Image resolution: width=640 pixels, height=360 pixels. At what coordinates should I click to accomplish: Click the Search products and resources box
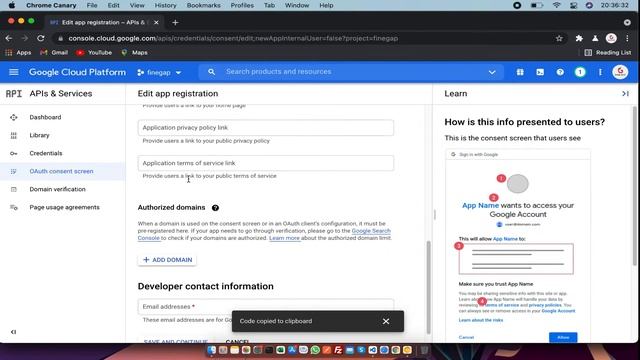[x=351, y=72]
